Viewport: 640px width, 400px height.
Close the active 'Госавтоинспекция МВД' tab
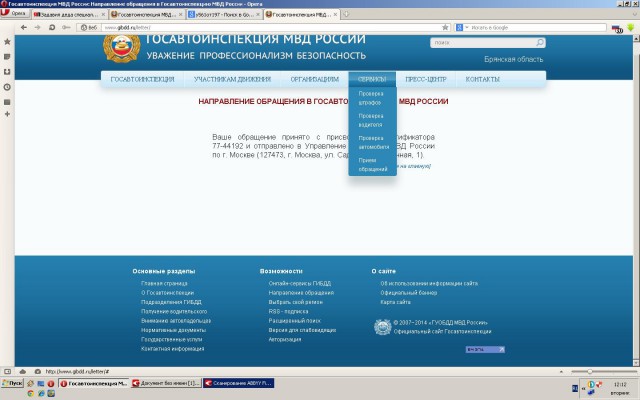(x=335, y=14)
